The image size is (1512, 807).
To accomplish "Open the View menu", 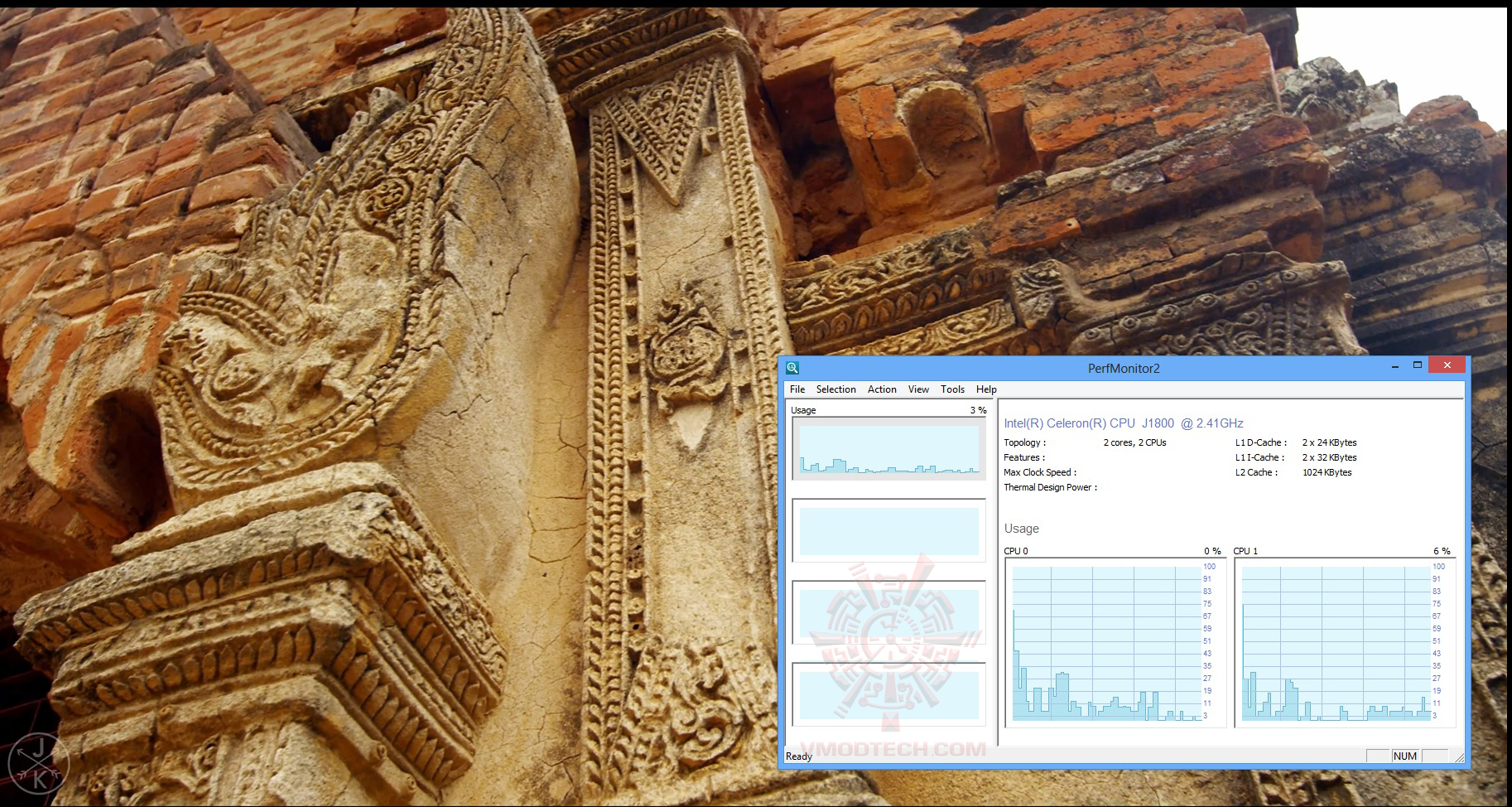I will point(918,389).
